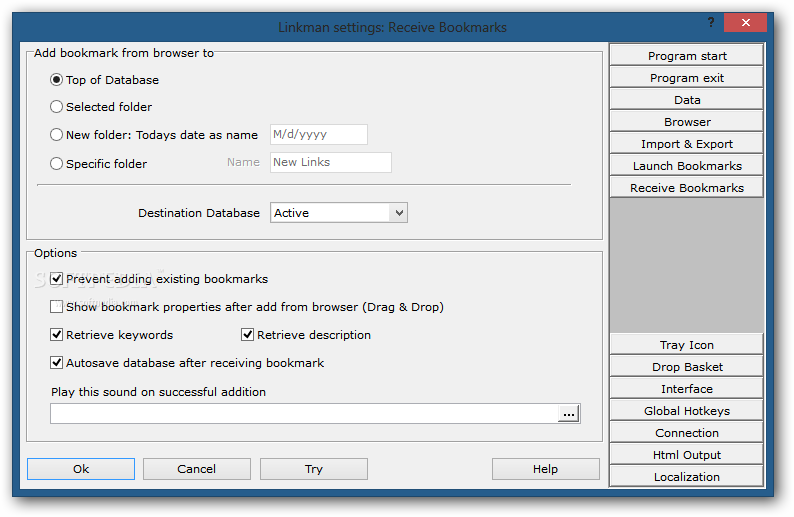Image resolution: width=794 pixels, height=517 pixels.
Task: Click the M/d/yyyy date format field
Action: [x=319, y=135]
